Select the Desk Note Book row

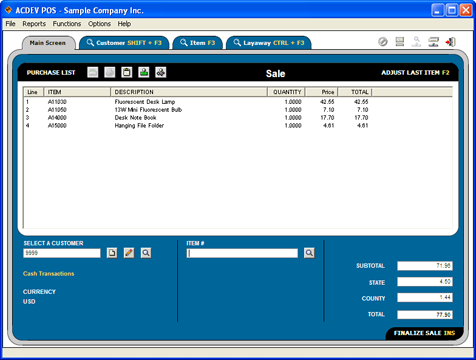point(238,118)
